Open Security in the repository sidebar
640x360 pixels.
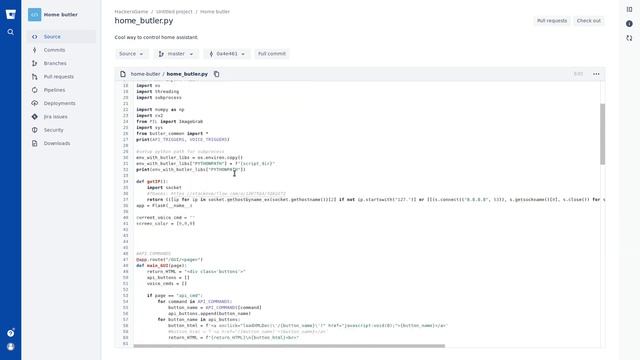pos(62,130)
